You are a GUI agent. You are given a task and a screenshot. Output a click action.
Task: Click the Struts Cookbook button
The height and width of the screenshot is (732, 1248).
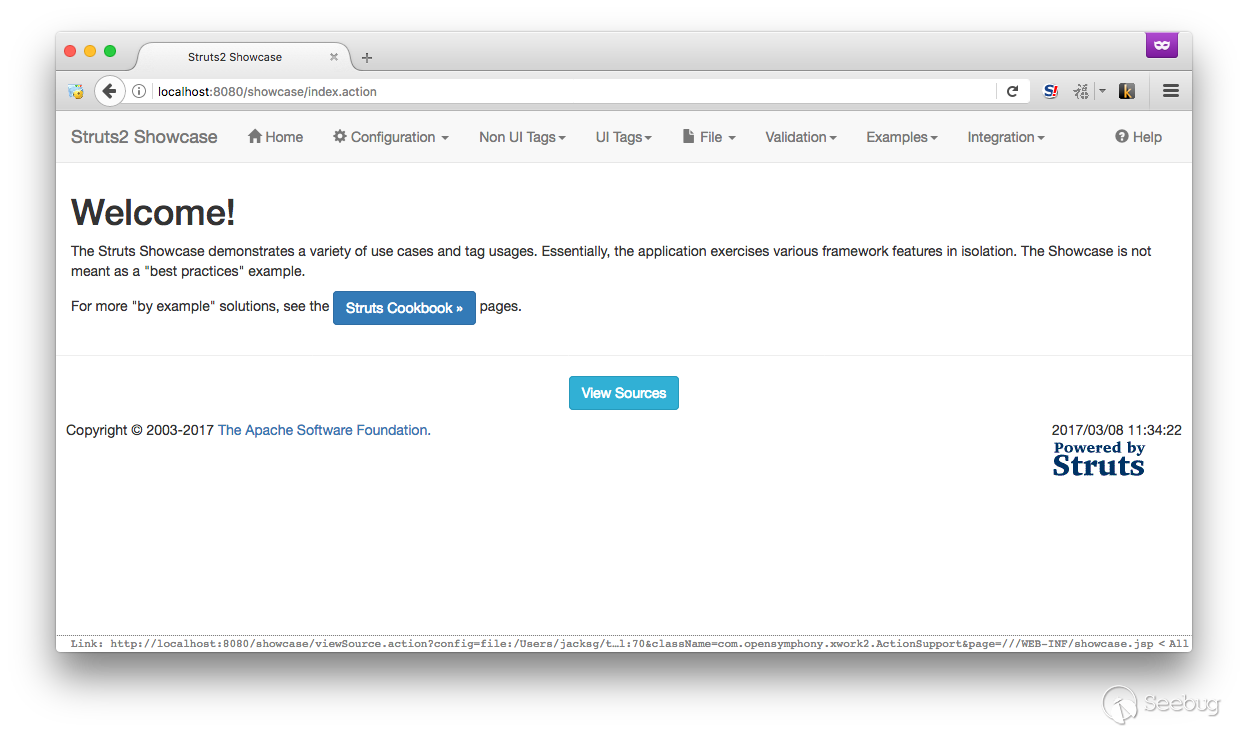[404, 308]
